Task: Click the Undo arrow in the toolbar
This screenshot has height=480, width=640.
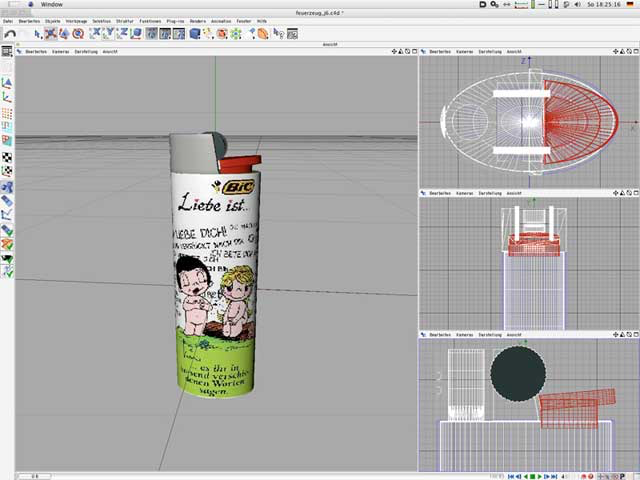Action: pyautogui.click(x=10, y=33)
